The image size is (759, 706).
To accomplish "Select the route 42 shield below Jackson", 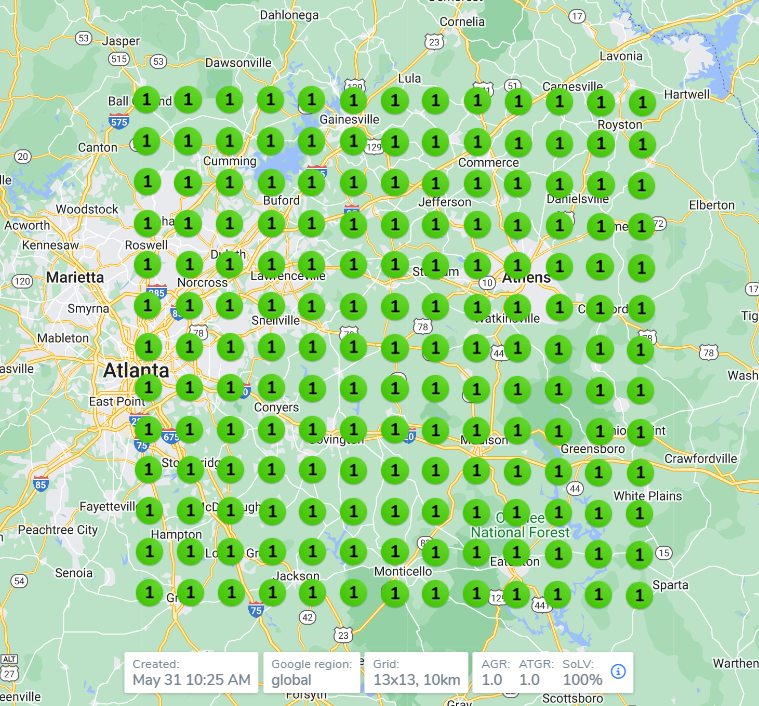I will (307, 617).
